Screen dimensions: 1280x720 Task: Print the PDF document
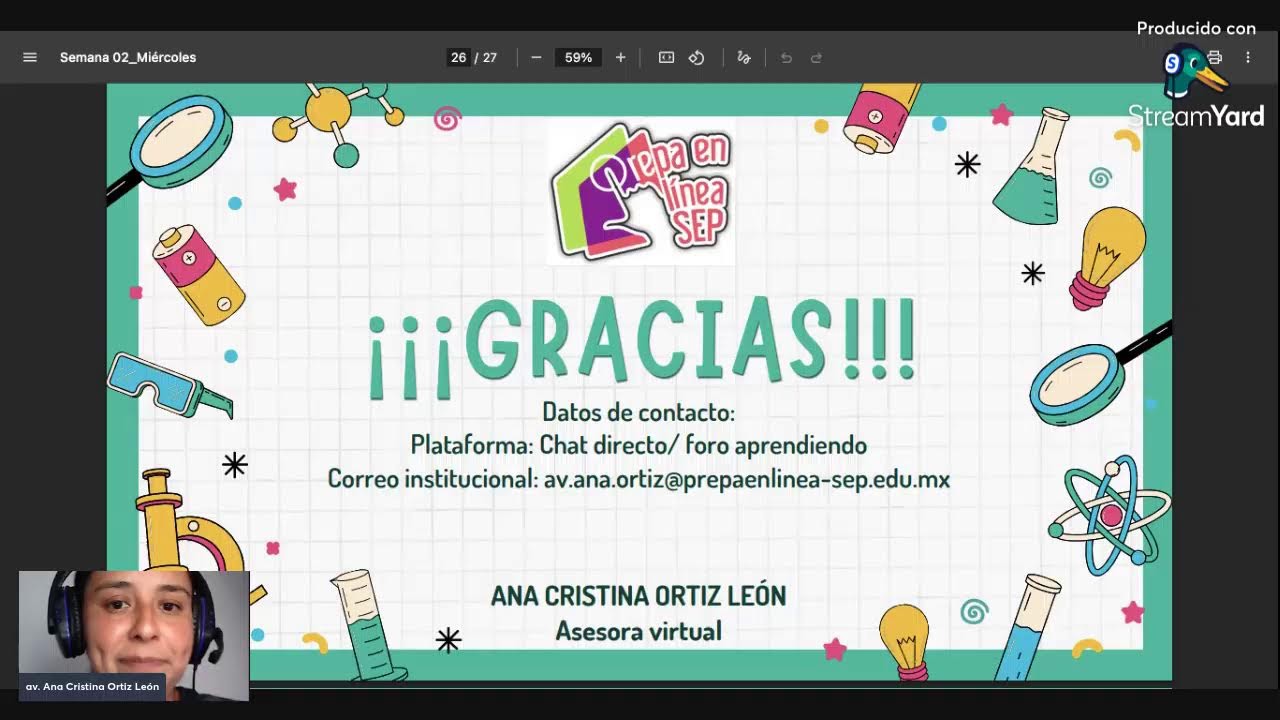click(x=1215, y=58)
